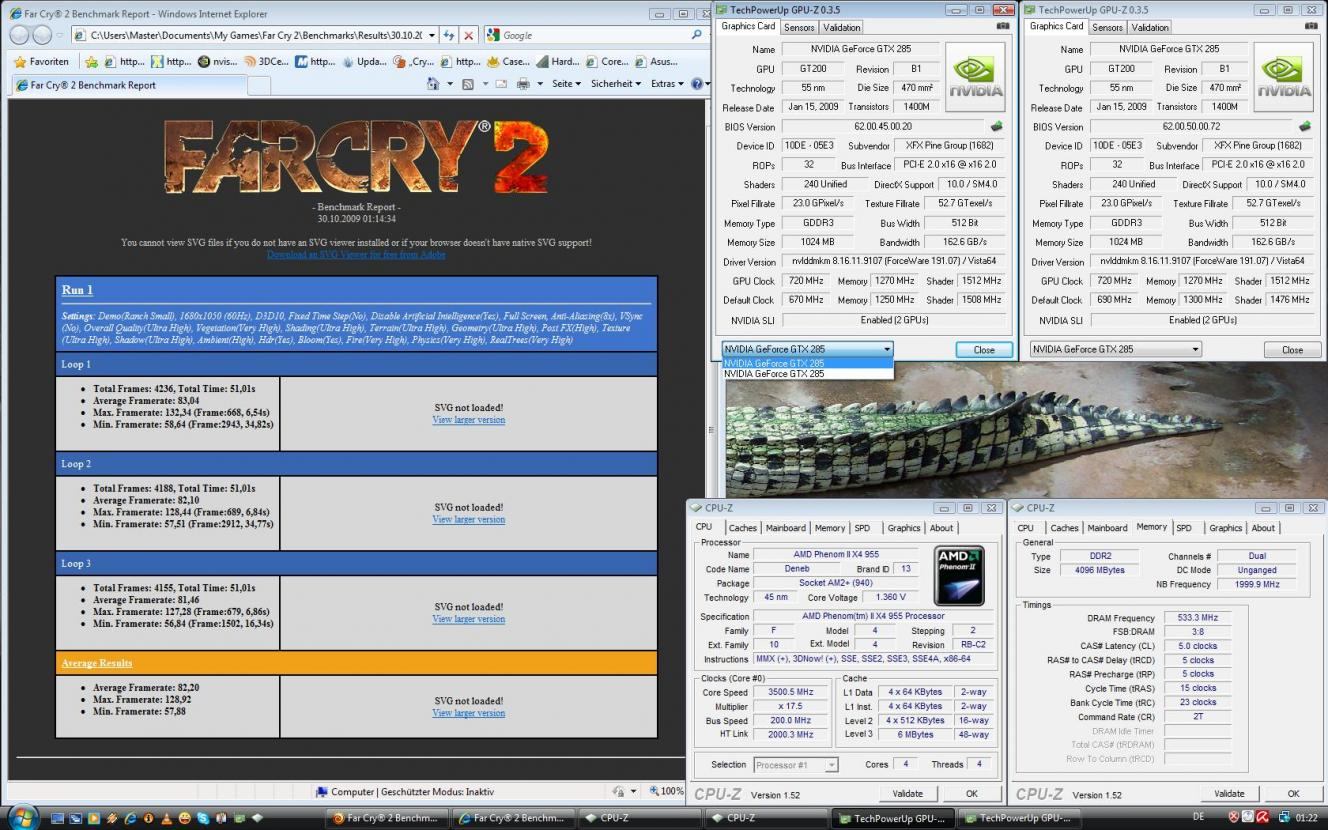Expand the home button dropdown arrow
This screenshot has height=830, width=1328.
(448, 84)
